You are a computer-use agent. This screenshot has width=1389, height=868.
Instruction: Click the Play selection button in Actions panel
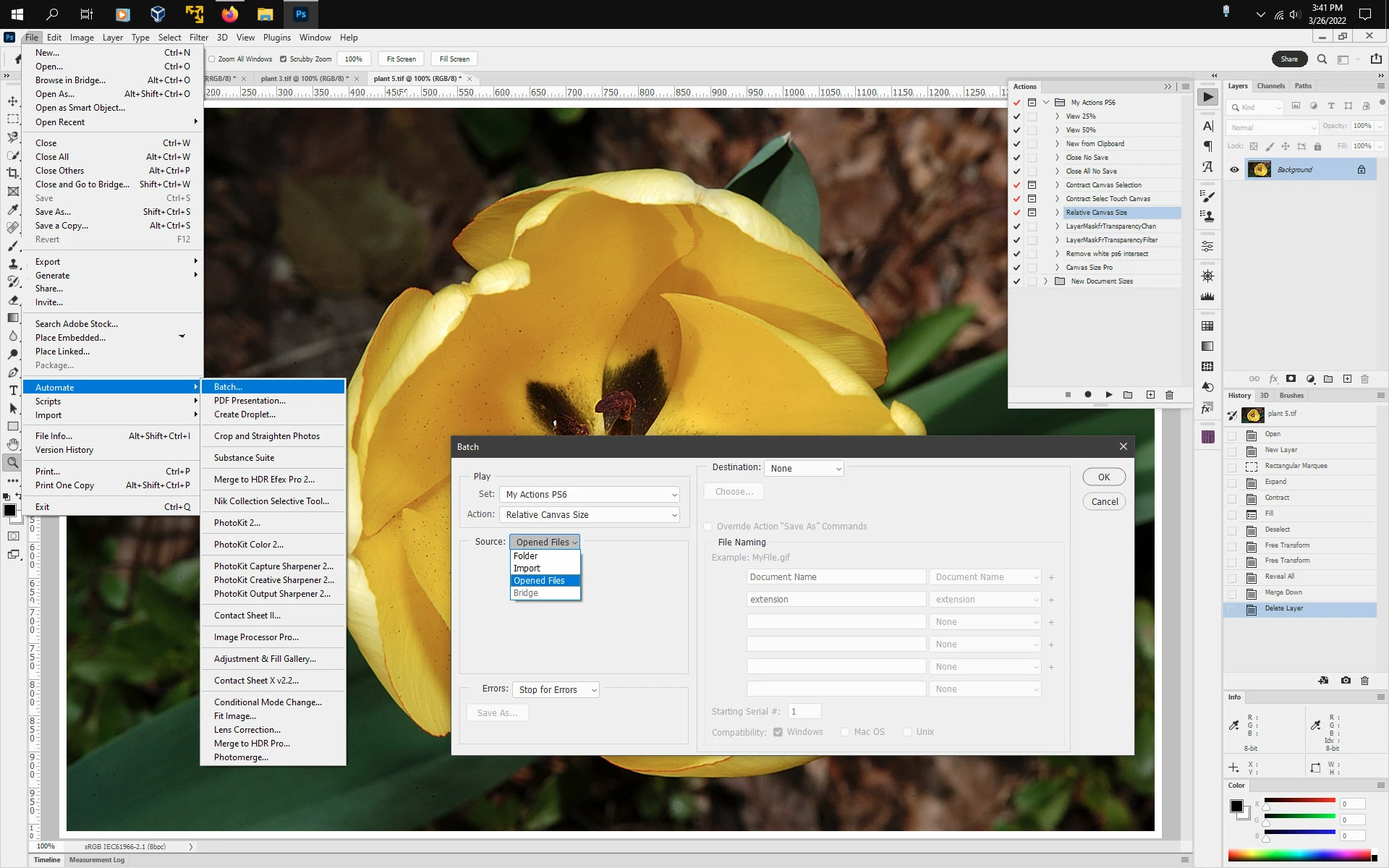1108,395
